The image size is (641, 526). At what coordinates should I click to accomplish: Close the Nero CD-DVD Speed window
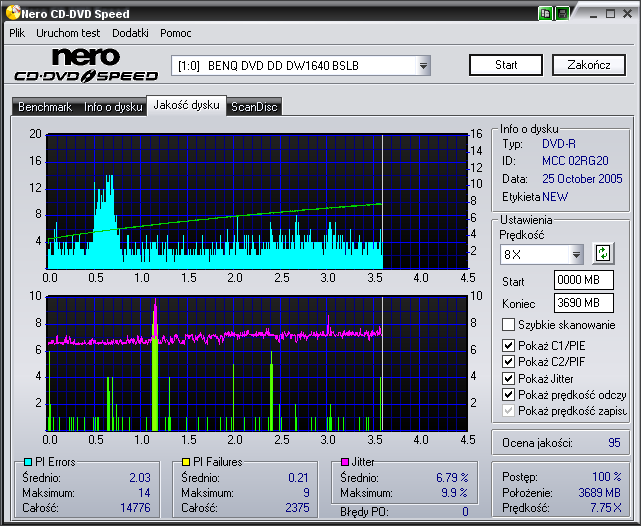click(x=628, y=14)
